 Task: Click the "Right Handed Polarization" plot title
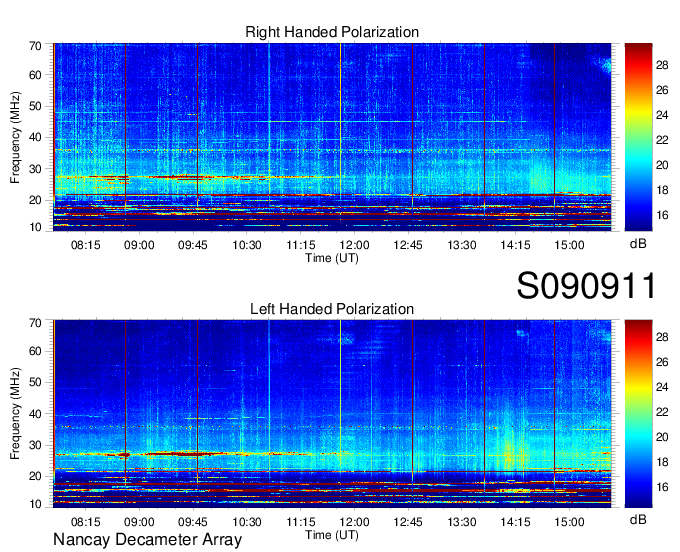pos(332,32)
